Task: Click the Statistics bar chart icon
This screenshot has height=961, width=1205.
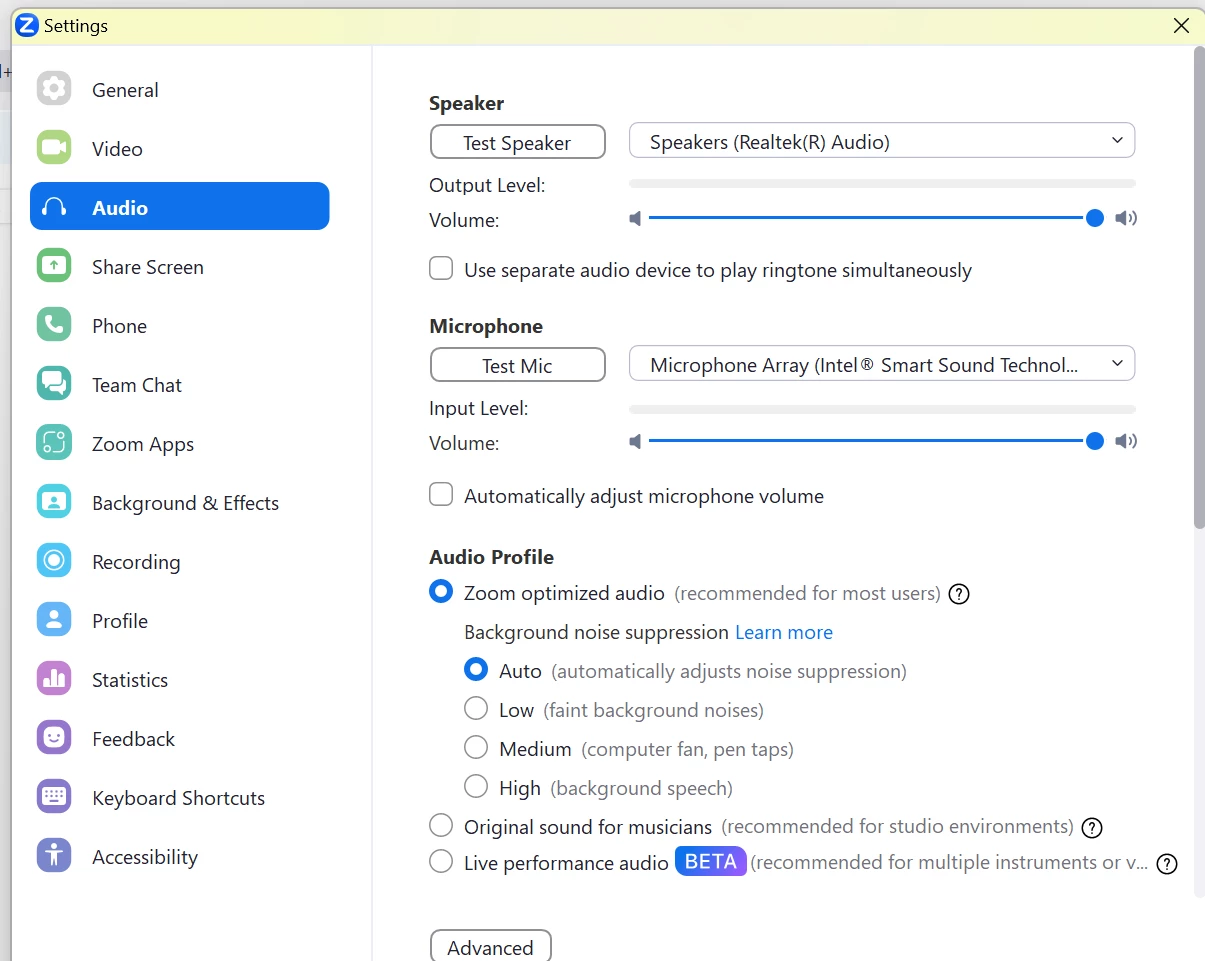Action: pyautogui.click(x=54, y=679)
